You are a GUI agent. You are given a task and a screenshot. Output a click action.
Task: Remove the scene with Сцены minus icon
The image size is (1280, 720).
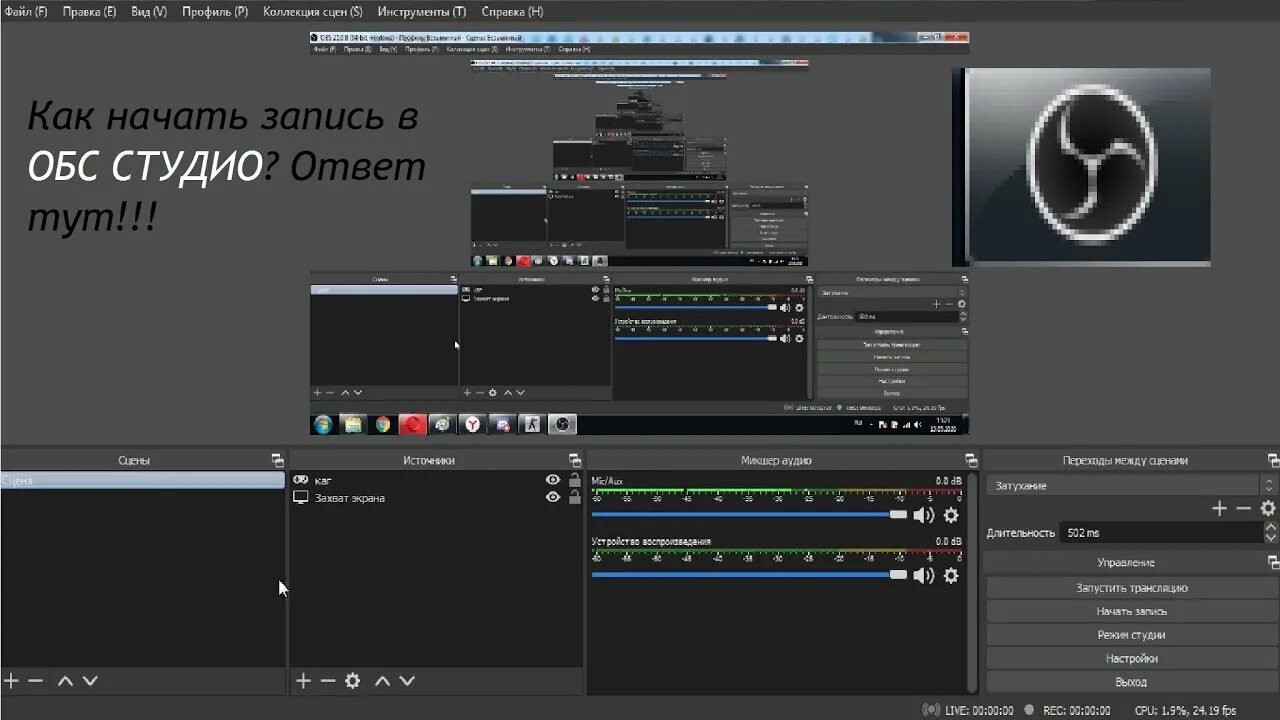[x=35, y=681]
